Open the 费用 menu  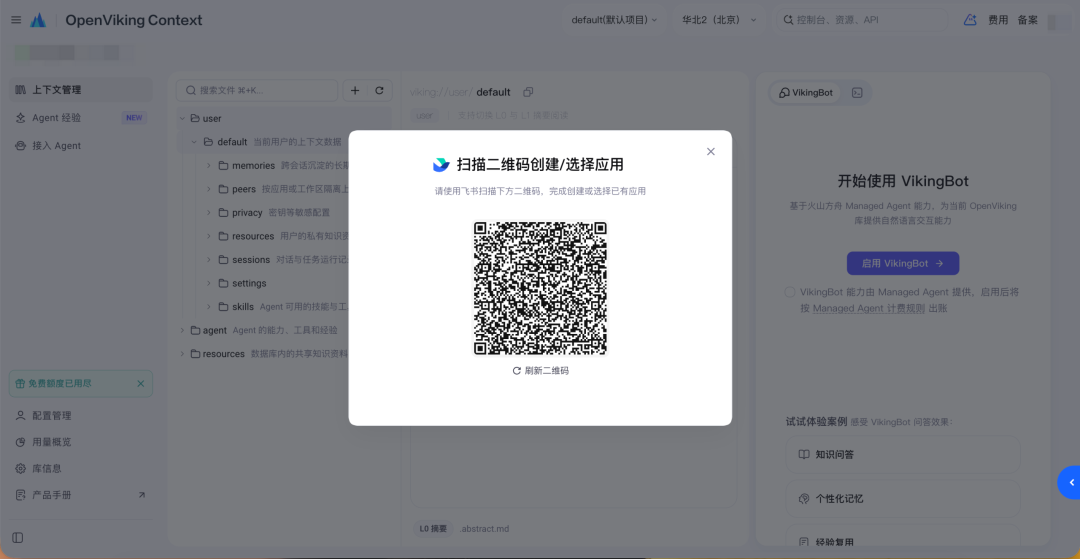997,20
